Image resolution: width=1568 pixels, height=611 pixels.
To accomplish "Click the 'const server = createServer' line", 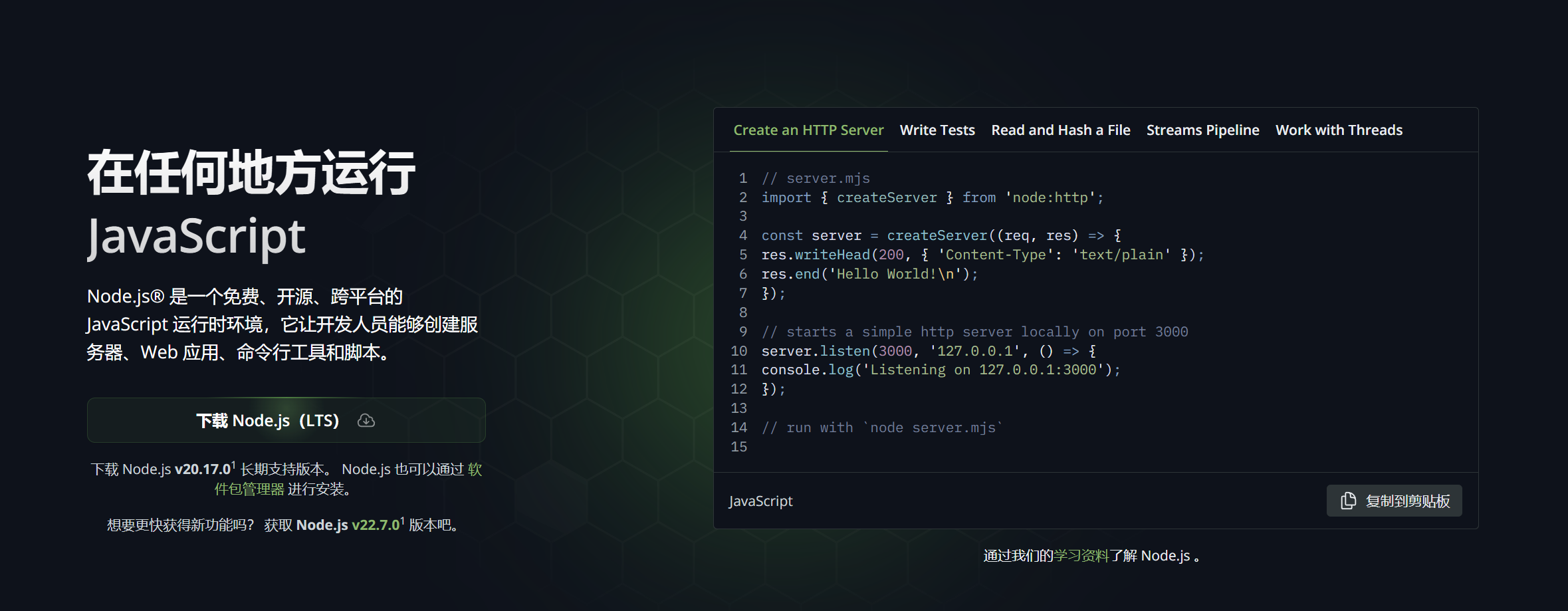I will click(941, 235).
